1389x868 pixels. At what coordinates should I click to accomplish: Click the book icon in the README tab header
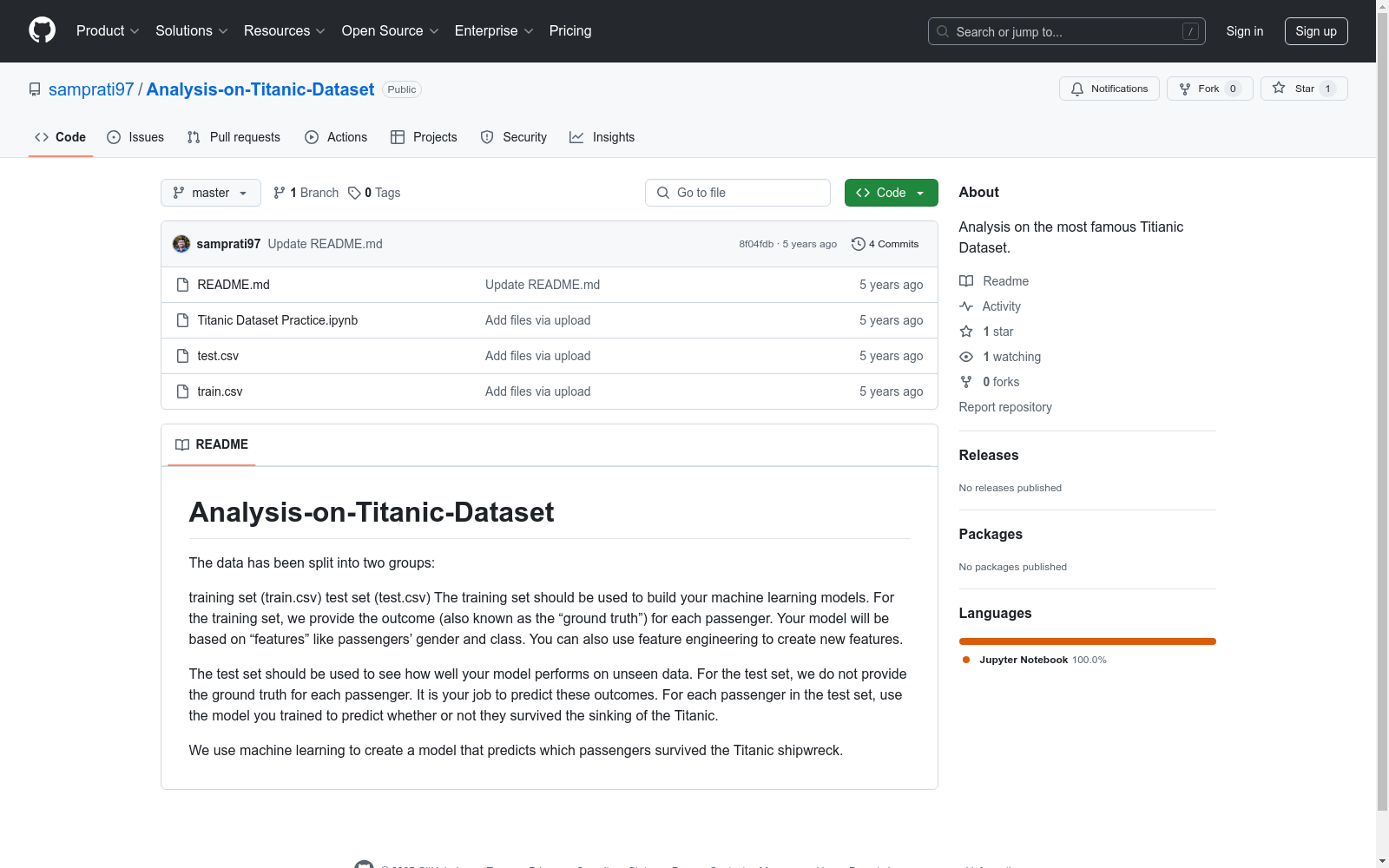pyautogui.click(x=182, y=444)
